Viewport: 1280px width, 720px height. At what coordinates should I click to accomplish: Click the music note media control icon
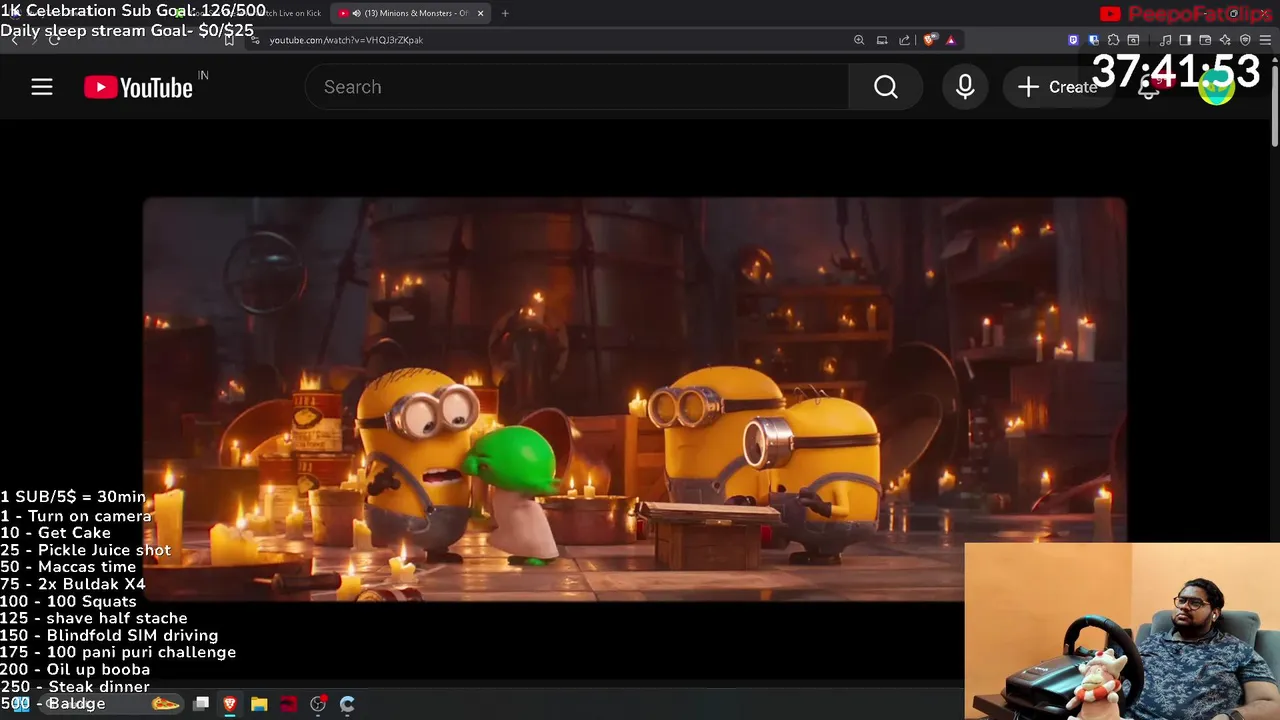pos(1165,40)
